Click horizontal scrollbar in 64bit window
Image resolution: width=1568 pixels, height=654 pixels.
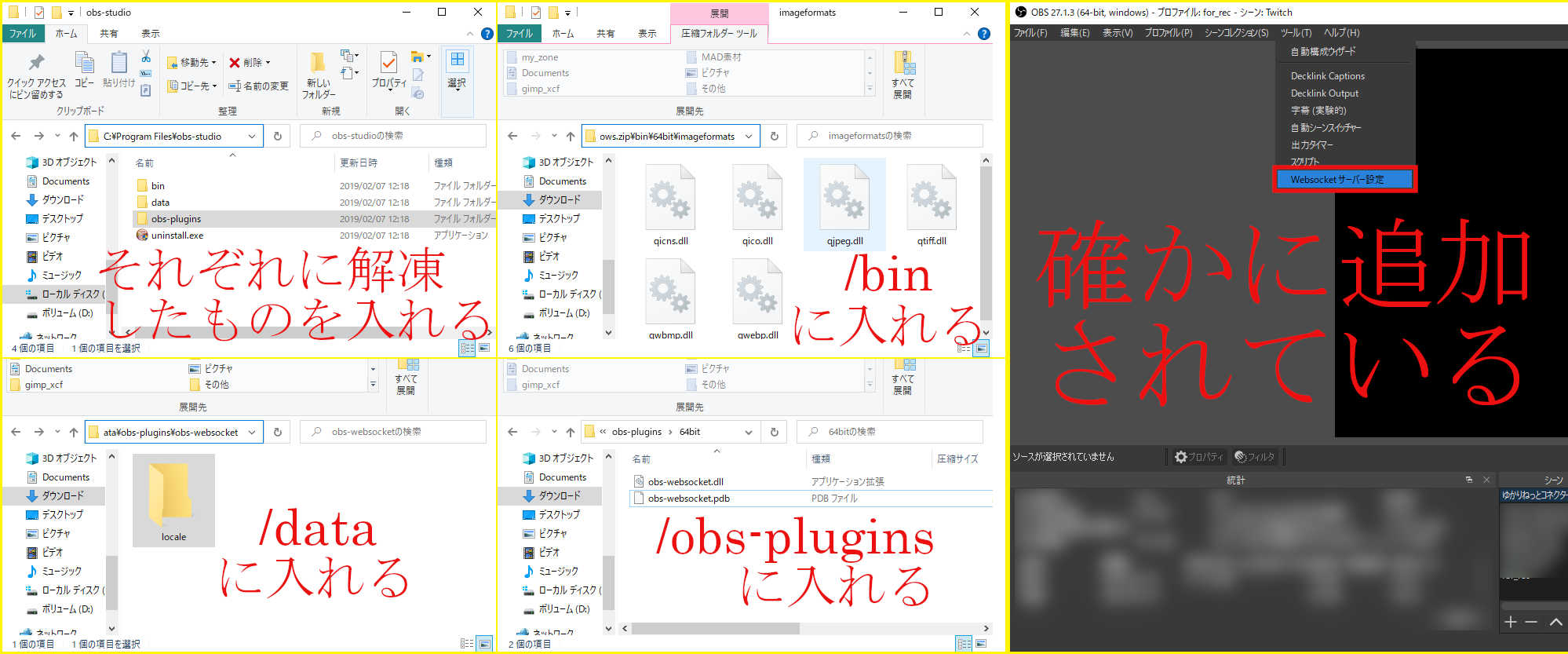click(716, 629)
